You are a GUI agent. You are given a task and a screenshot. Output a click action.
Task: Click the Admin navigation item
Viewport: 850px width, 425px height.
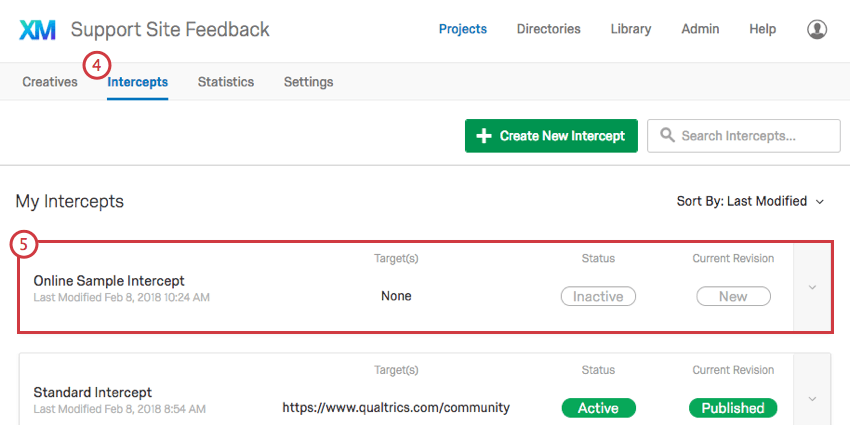[x=700, y=29]
